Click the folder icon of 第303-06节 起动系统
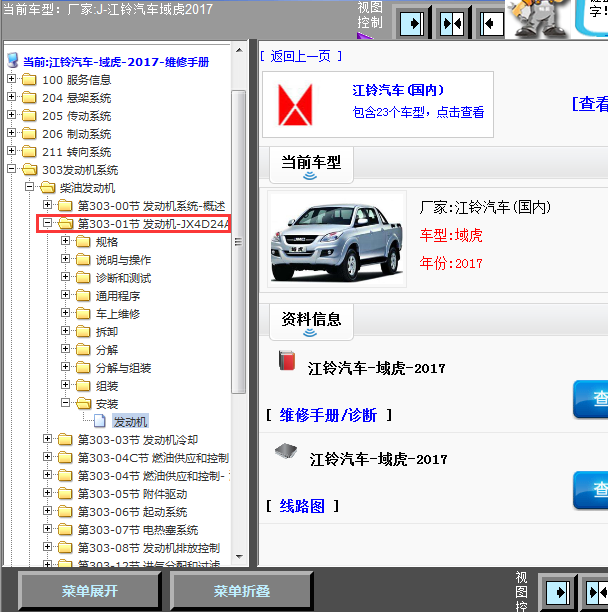 coord(65,511)
